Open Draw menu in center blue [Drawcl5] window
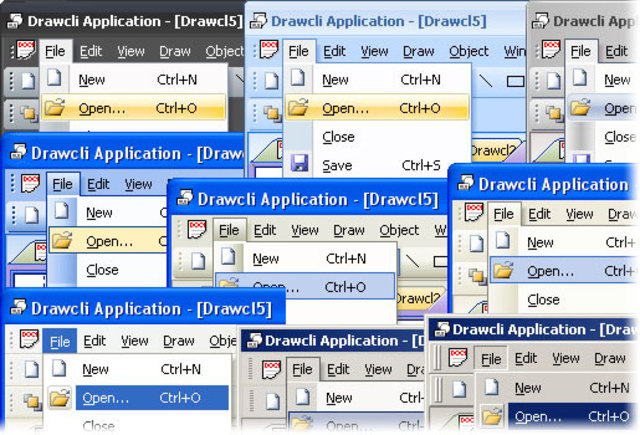Screen dimensions: 640x435 coord(349,231)
